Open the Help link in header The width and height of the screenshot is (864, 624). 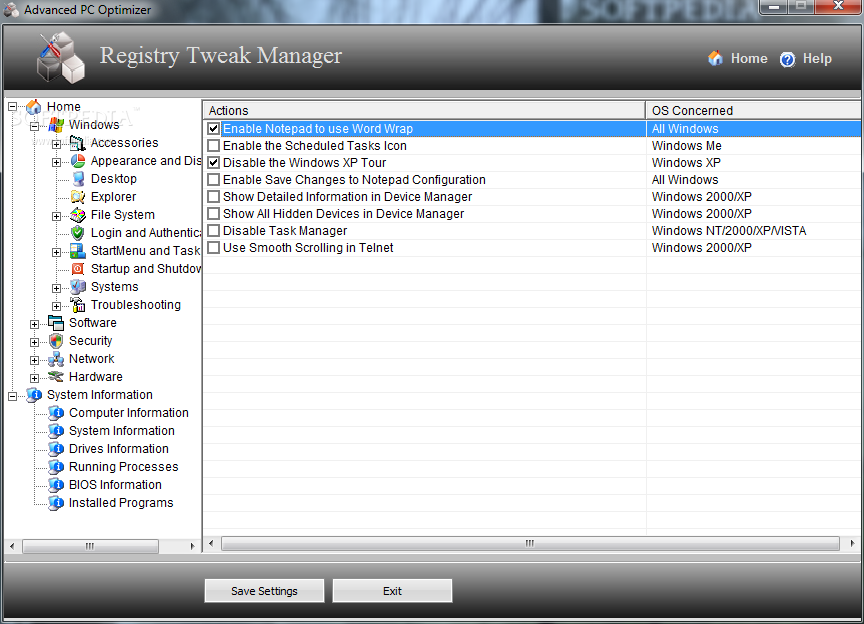pyautogui.click(x=817, y=58)
